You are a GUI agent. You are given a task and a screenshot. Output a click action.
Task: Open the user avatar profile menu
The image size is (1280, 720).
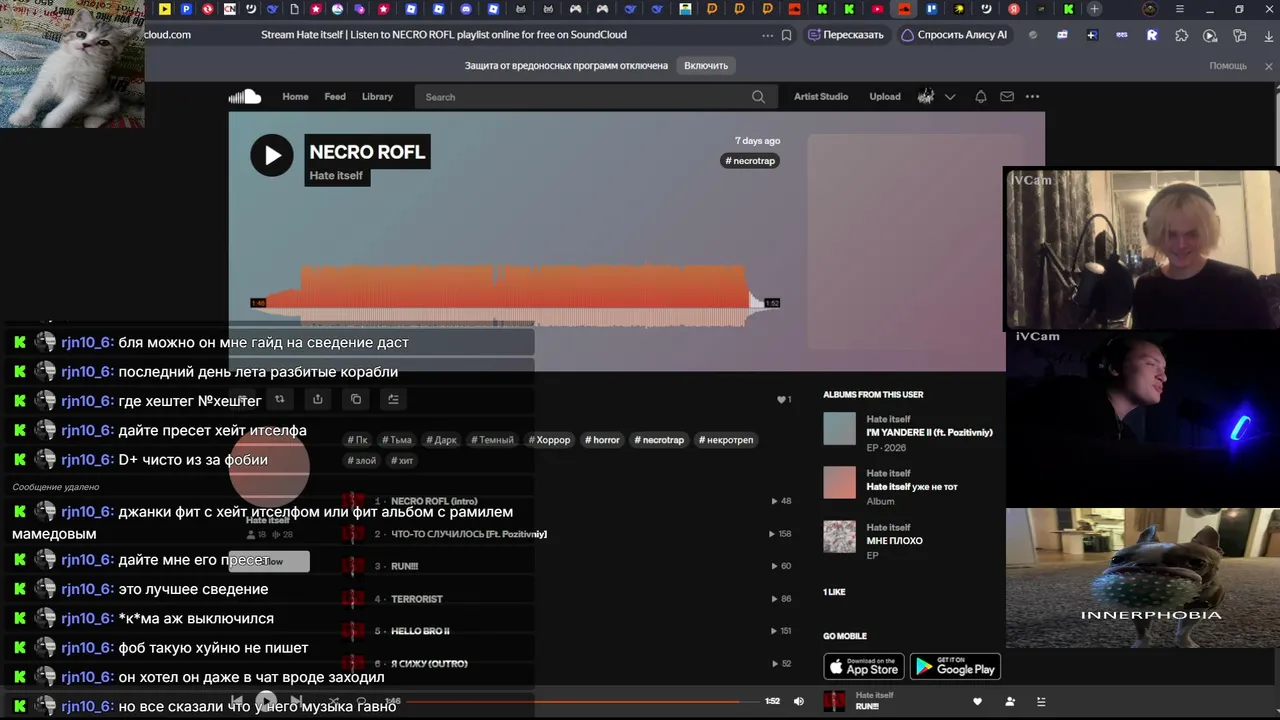coord(926,97)
